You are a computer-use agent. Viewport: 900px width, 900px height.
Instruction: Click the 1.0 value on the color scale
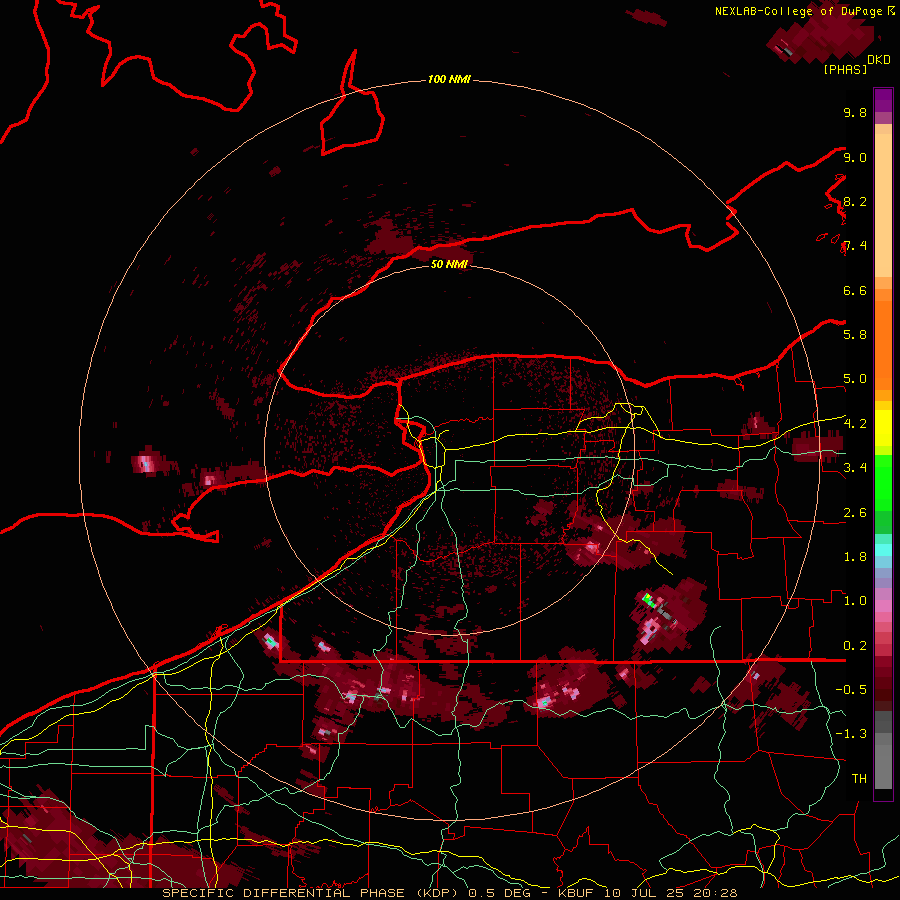pyautogui.click(x=855, y=601)
